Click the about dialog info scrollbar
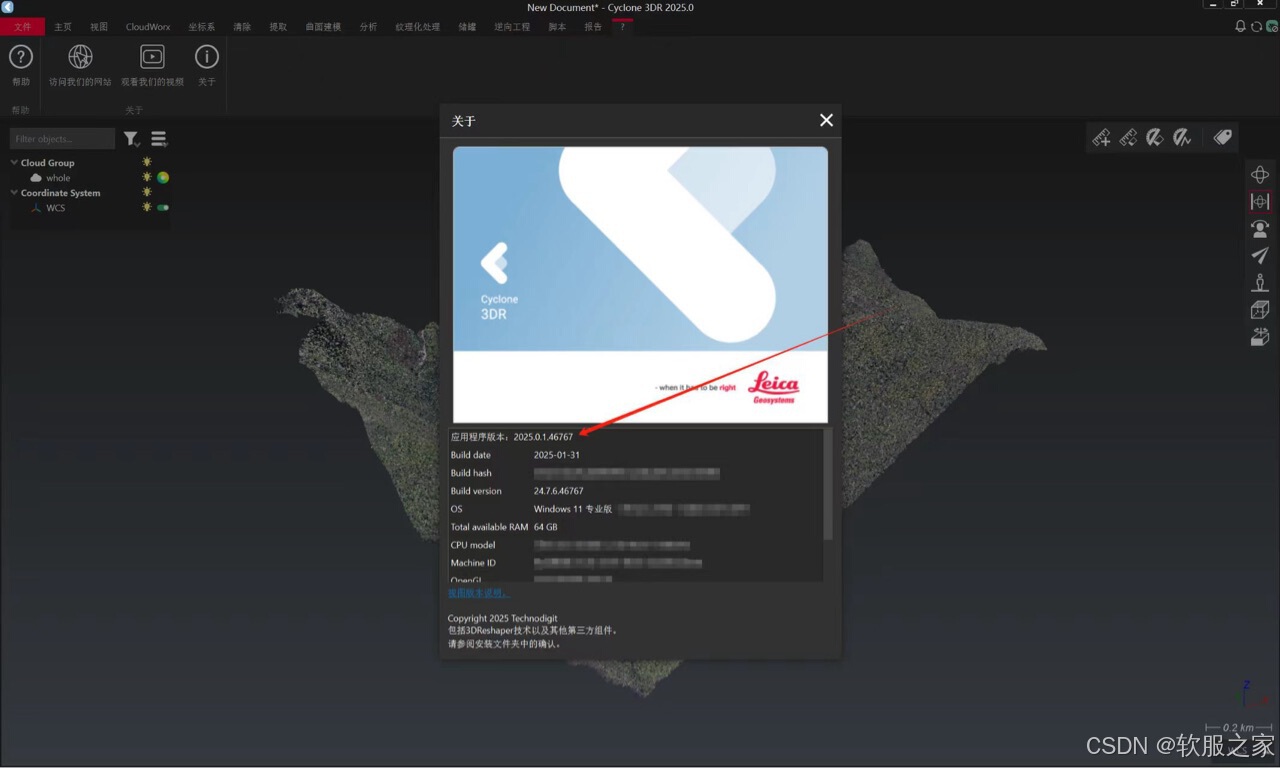This screenshot has height=768, width=1280. coord(827,485)
